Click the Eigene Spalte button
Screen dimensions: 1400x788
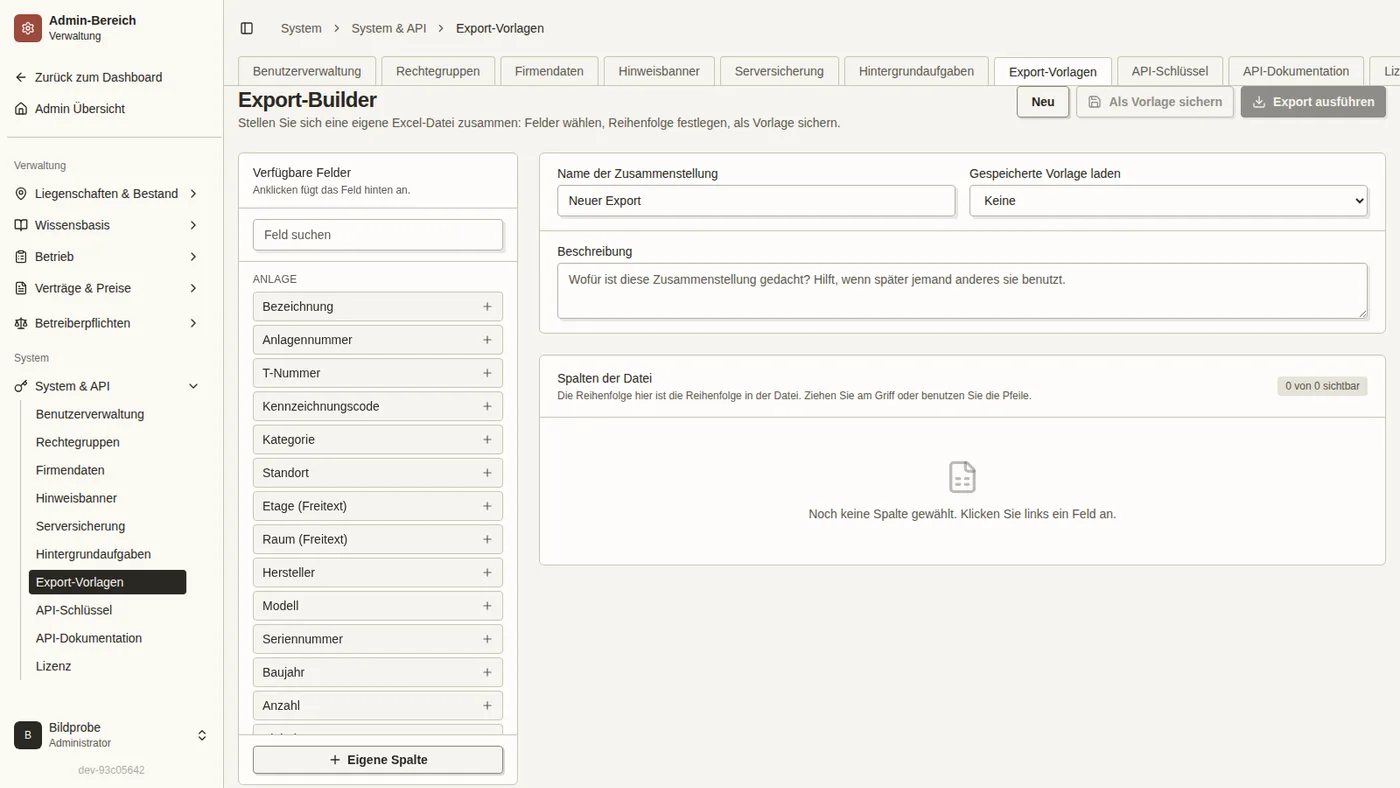point(378,760)
